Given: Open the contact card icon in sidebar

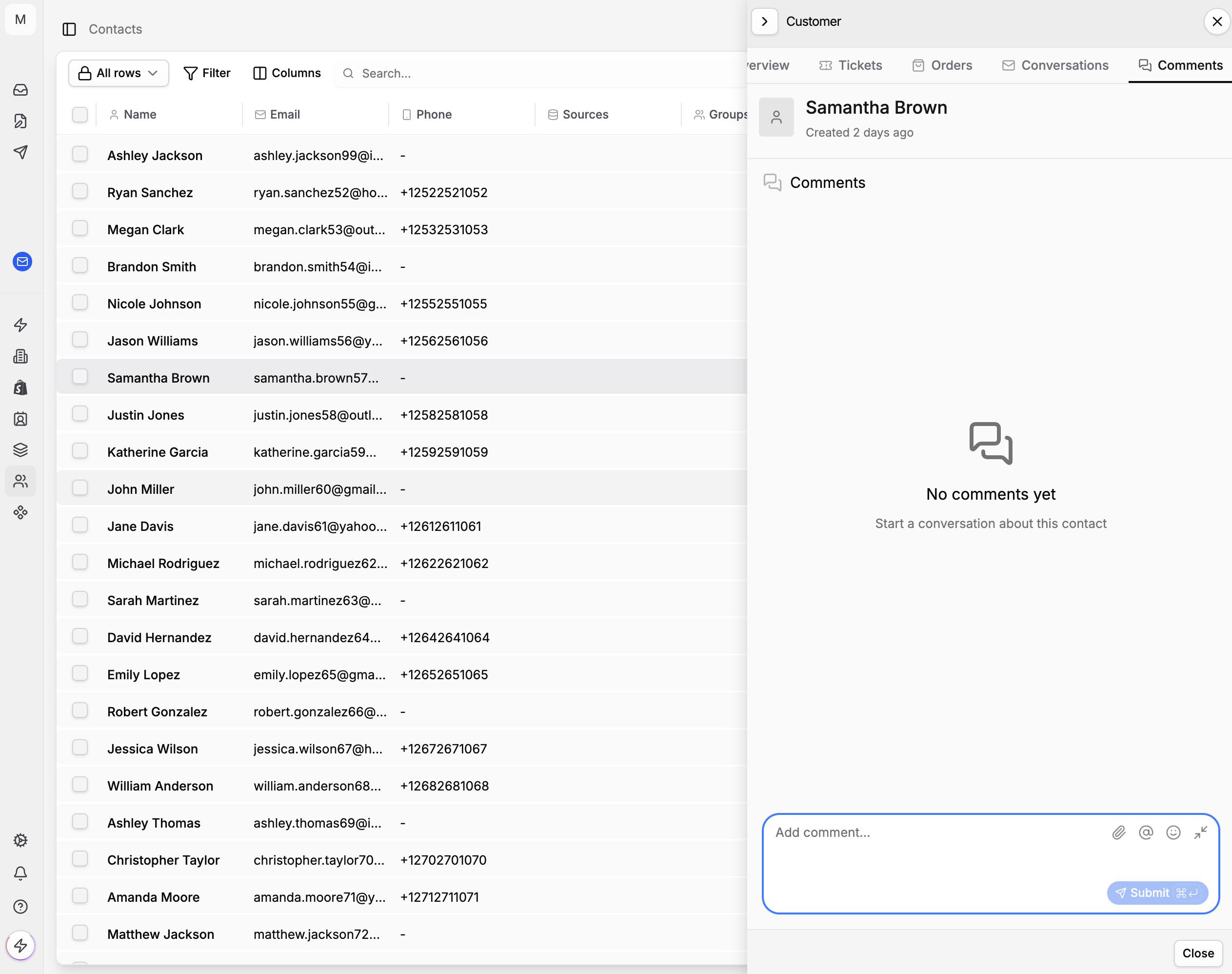Looking at the screenshot, I should pyautogui.click(x=20, y=419).
